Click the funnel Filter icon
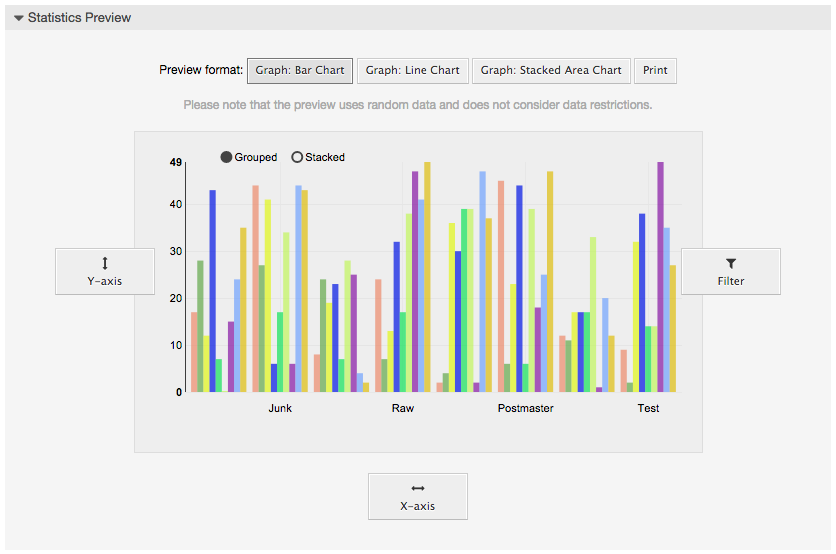Screen dimensions: 836x554 731,263
